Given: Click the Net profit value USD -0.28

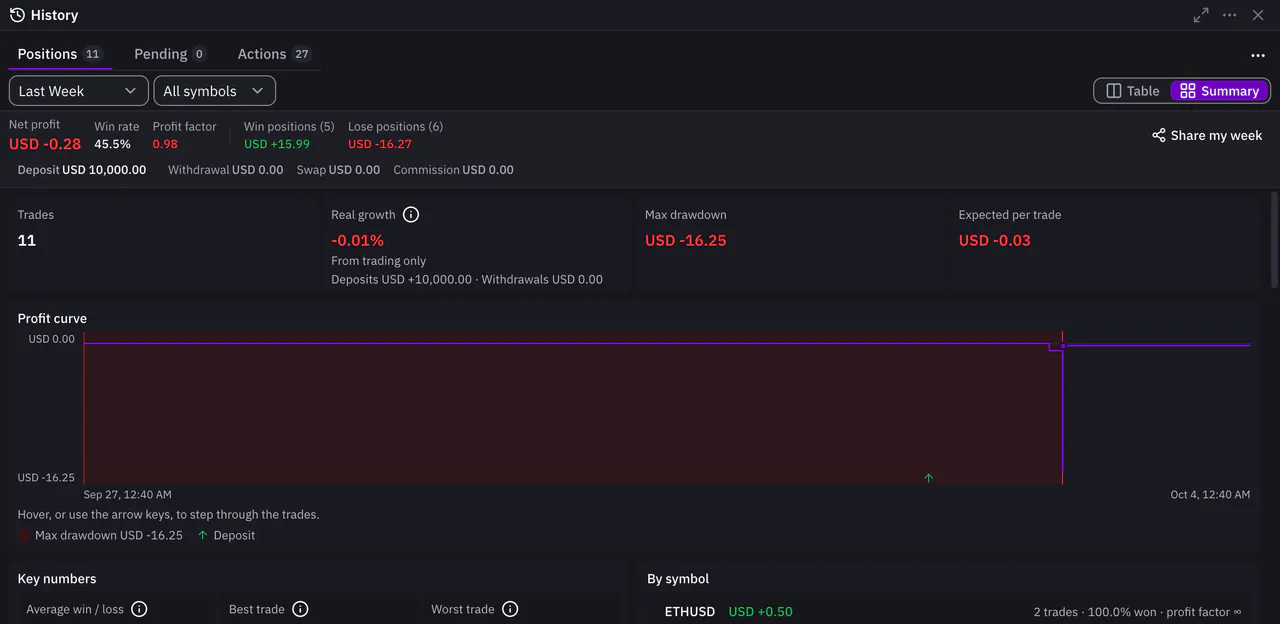Looking at the screenshot, I should pos(45,144).
